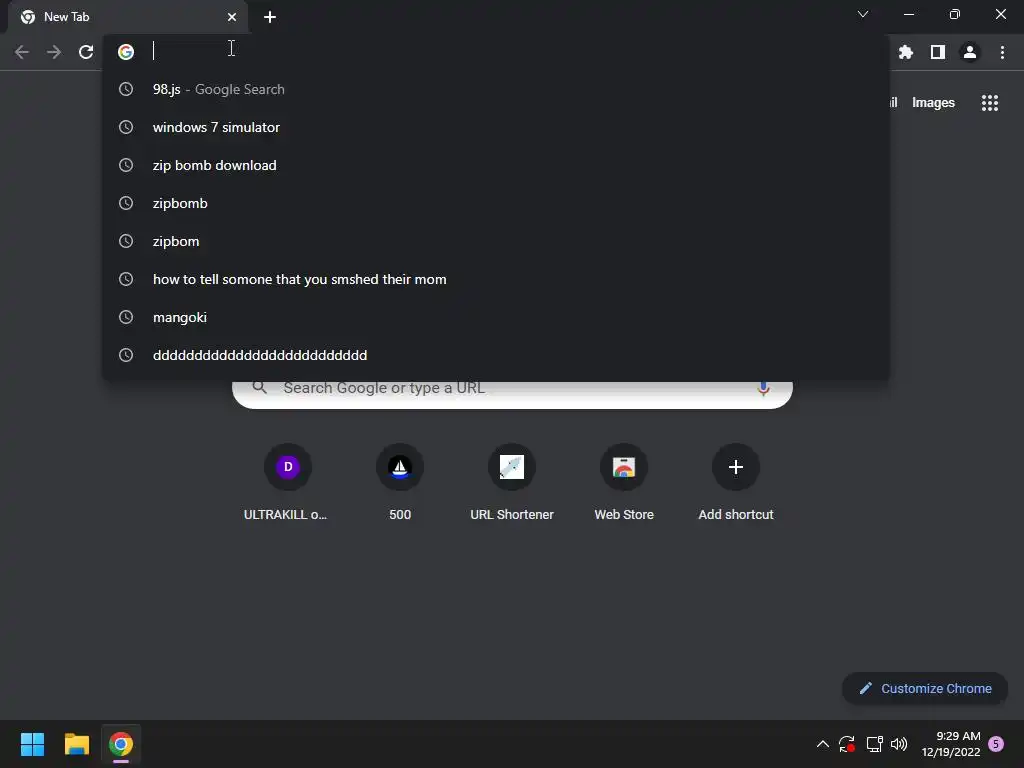Open the Extensions puzzle icon

pyautogui.click(x=906, y=52)
